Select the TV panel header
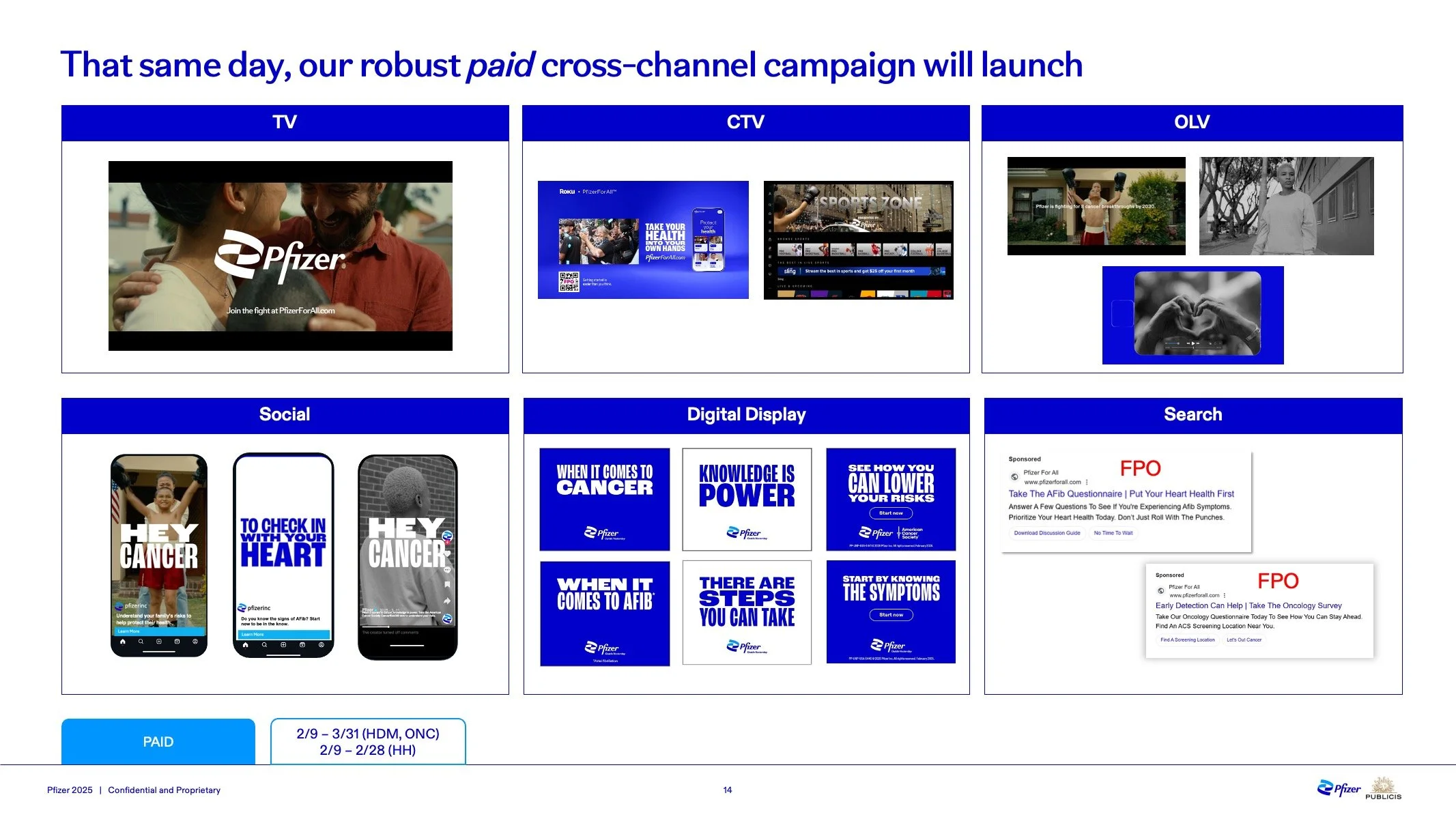This screenshot has height=819, width=1456. [x=285, y=123]
